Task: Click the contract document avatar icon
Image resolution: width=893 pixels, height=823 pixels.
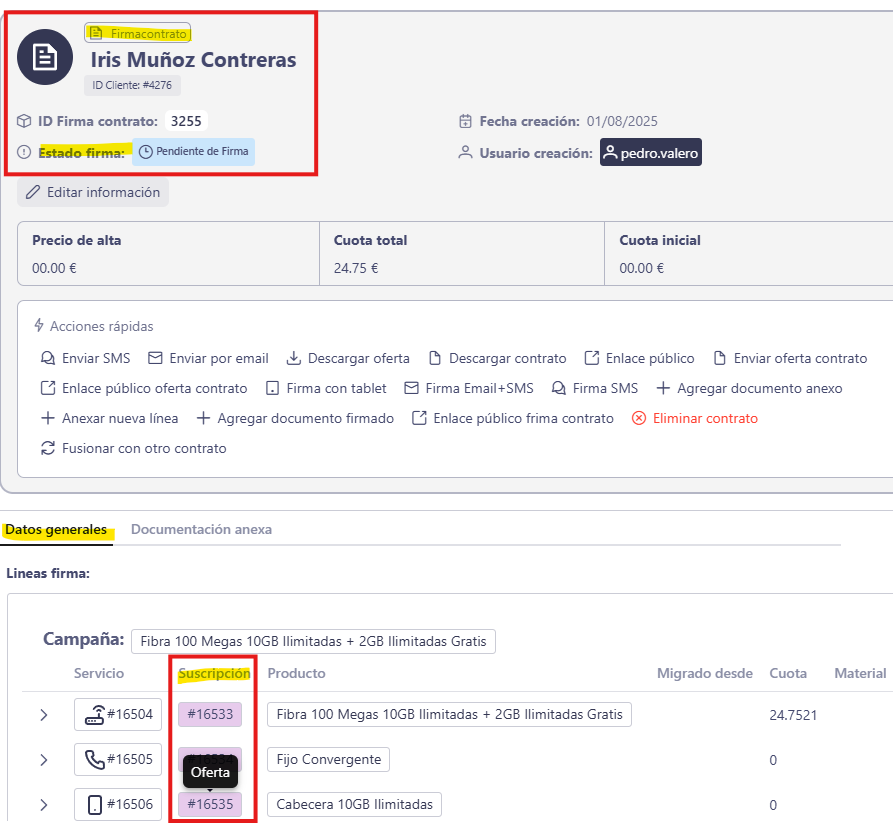Action: tap(45, 57)
